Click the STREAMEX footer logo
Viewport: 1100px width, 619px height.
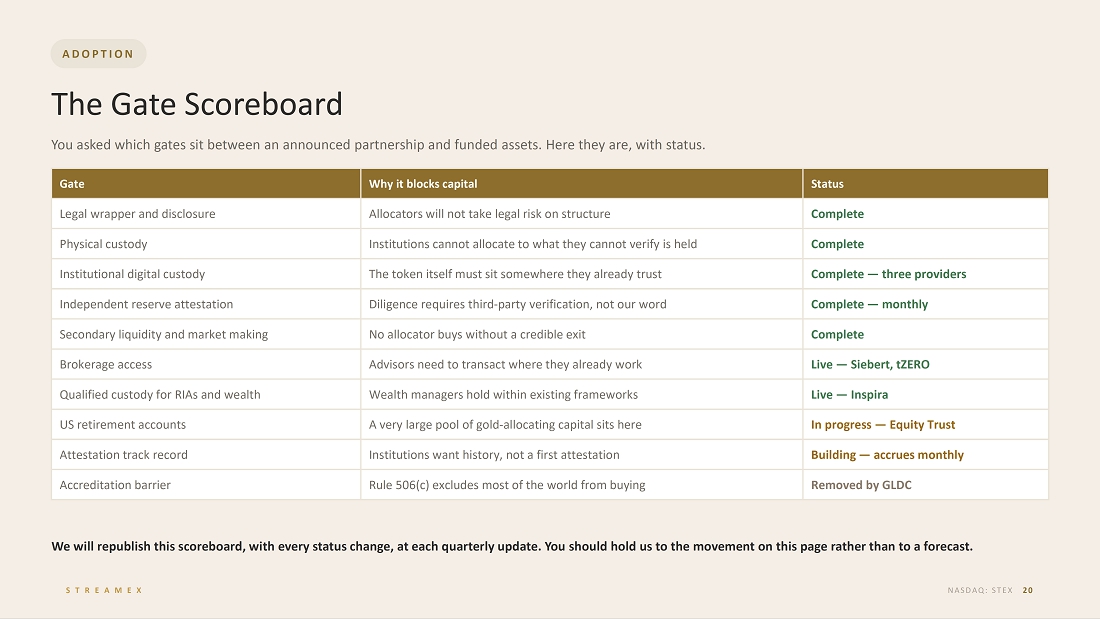coord(105,590)
